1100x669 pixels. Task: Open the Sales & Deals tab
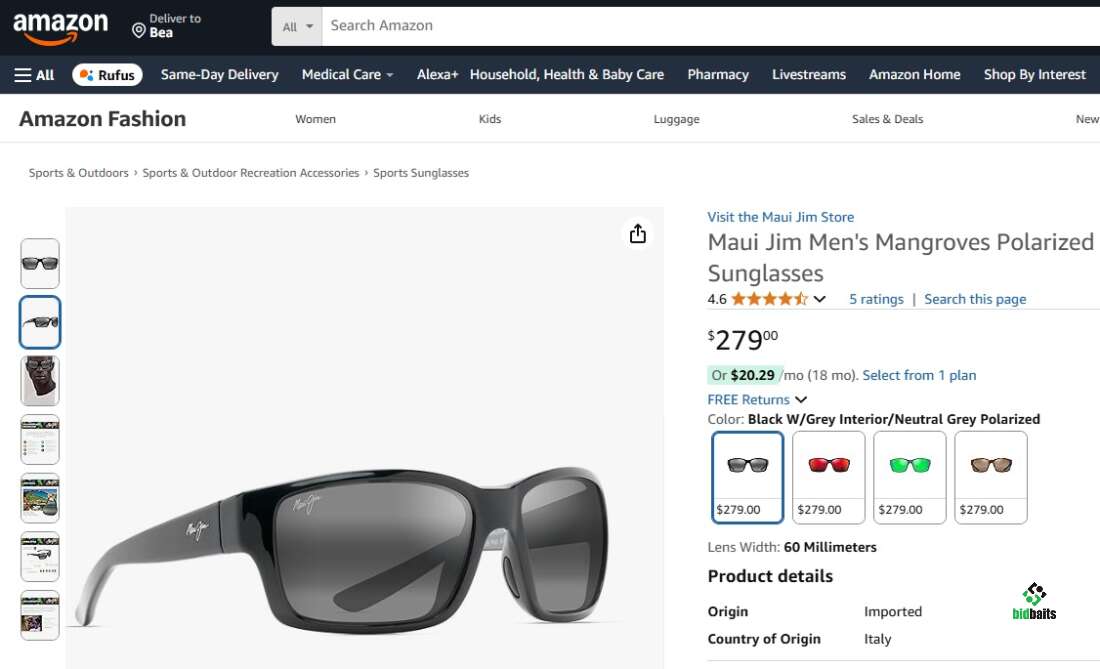887,119
